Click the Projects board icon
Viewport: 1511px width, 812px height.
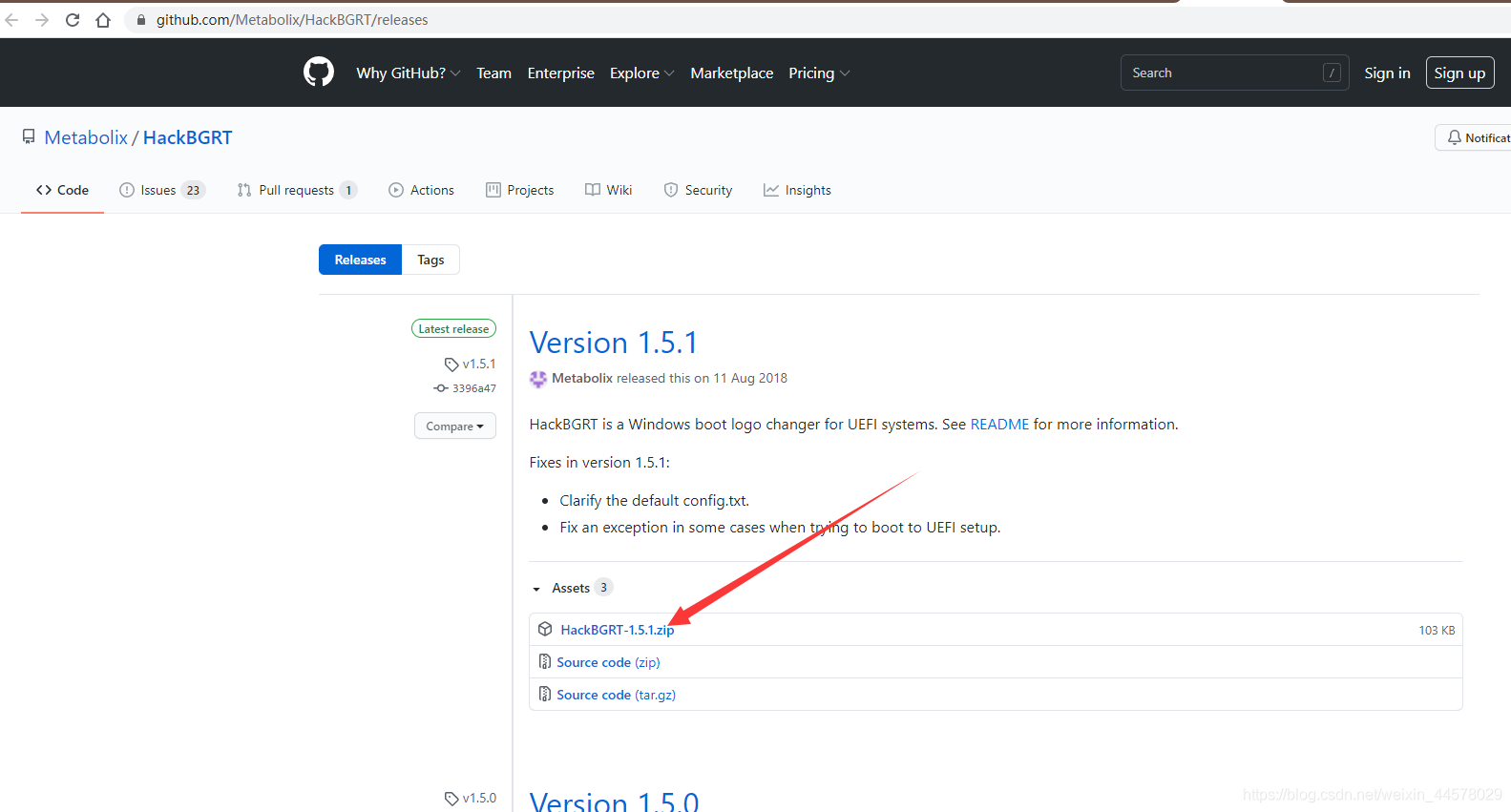(493, 190)
